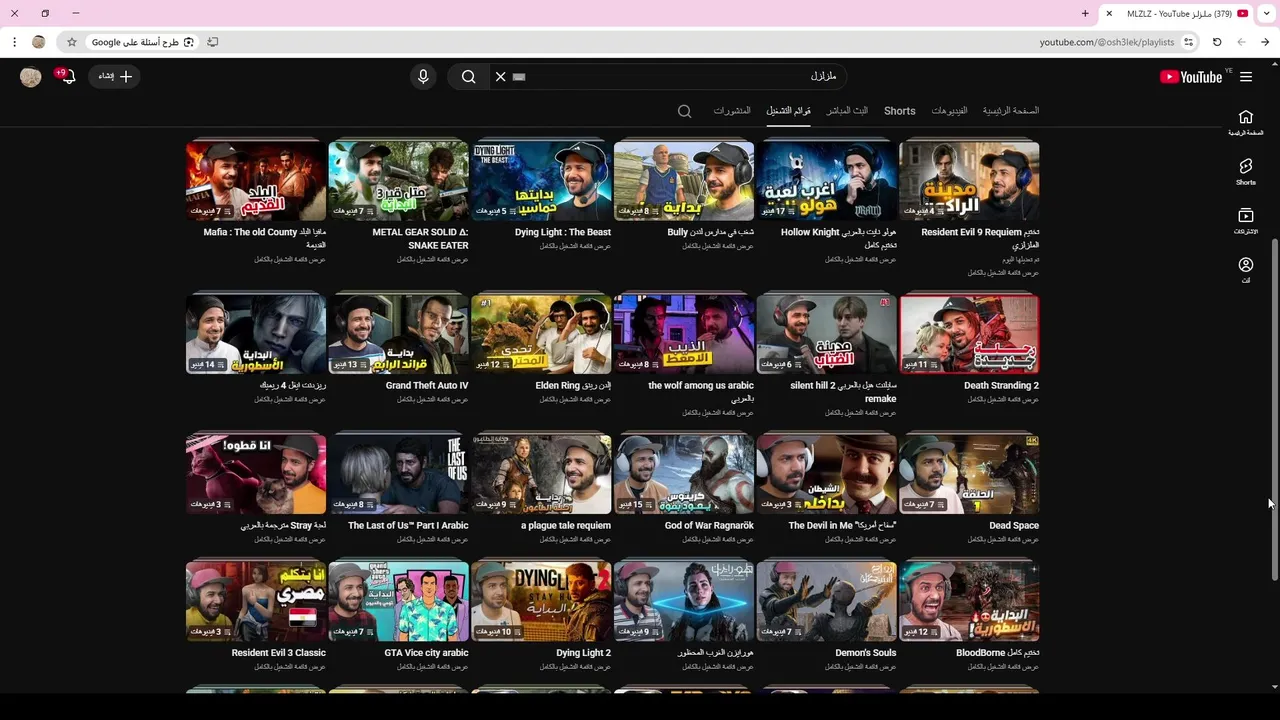The width and height of the screenshot is (1280, 720).
Task: Open the silent hill 2 remake thumbnail
Action: coord(826,334)
